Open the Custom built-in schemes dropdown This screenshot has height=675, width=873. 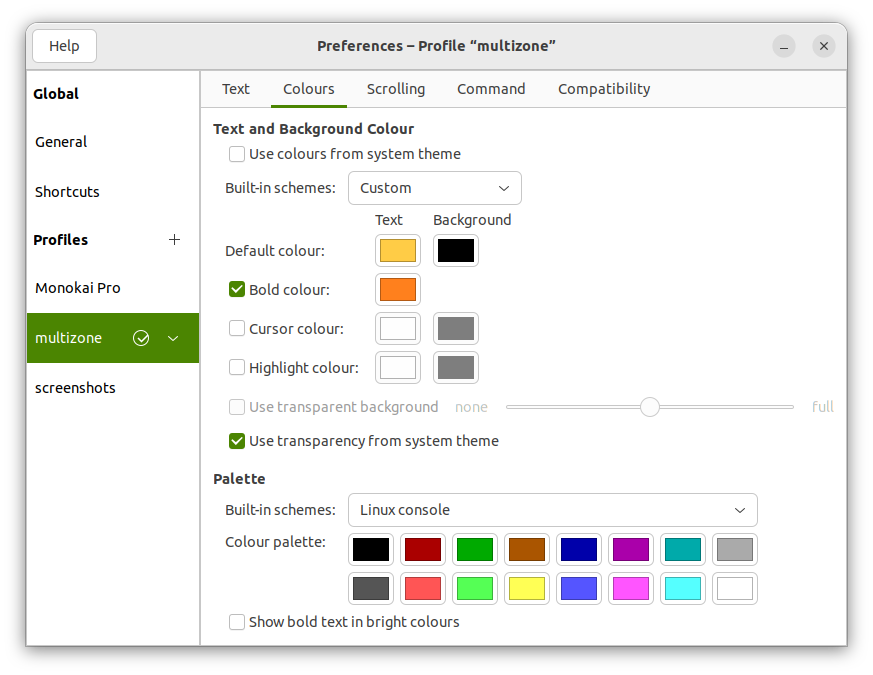click(434, 188)
